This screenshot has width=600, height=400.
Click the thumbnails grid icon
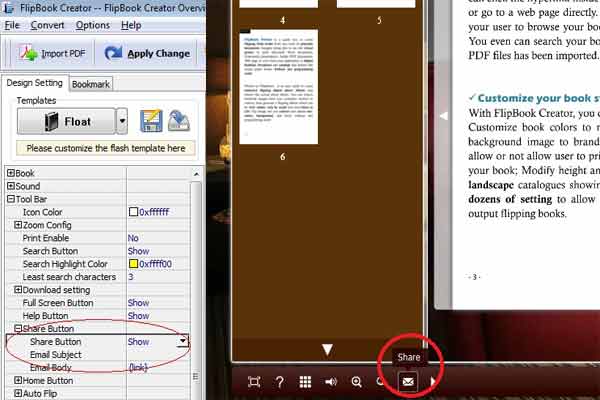(x=305, y=382)
